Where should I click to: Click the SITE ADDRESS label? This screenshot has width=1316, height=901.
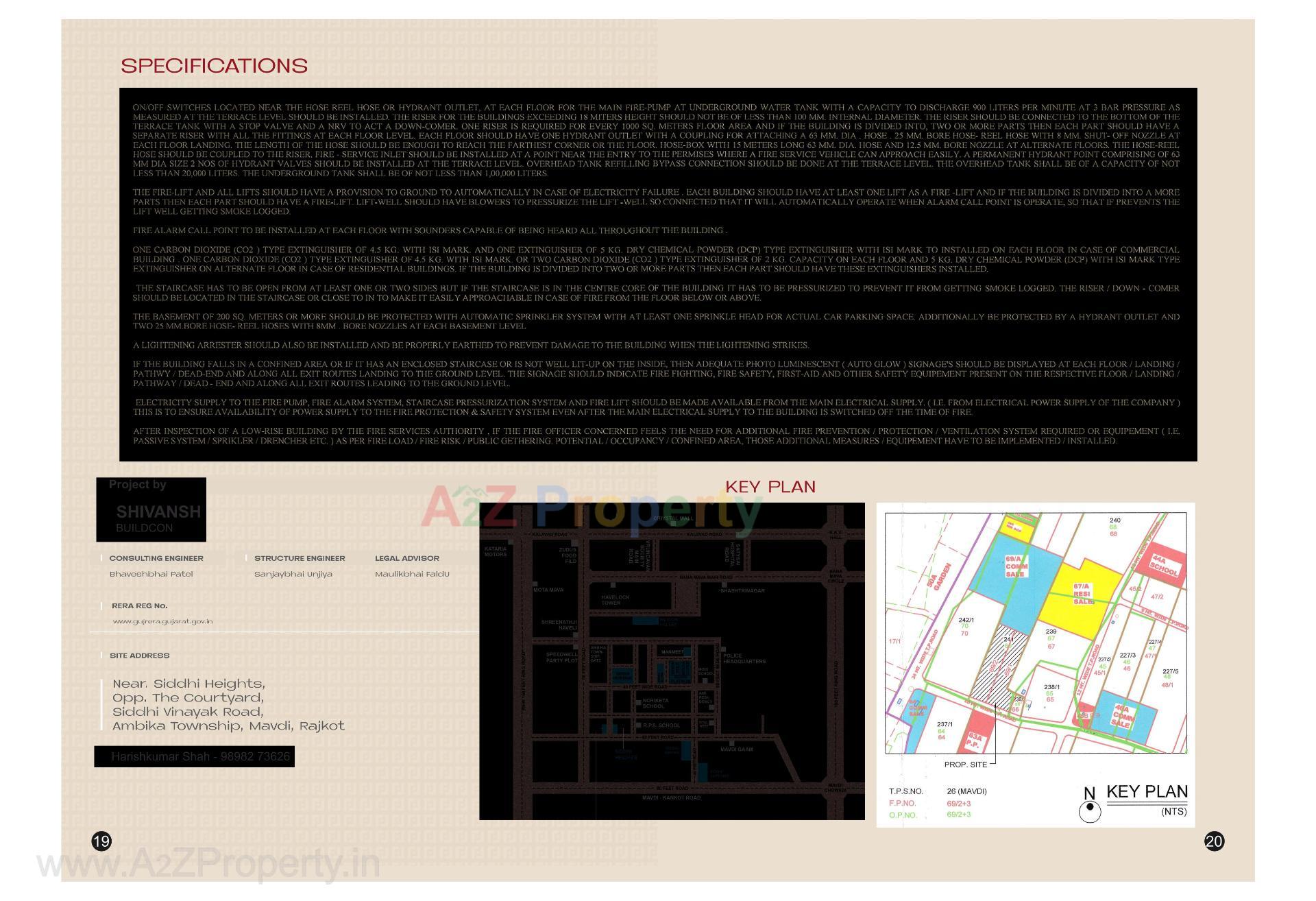(x=139, y=656)
